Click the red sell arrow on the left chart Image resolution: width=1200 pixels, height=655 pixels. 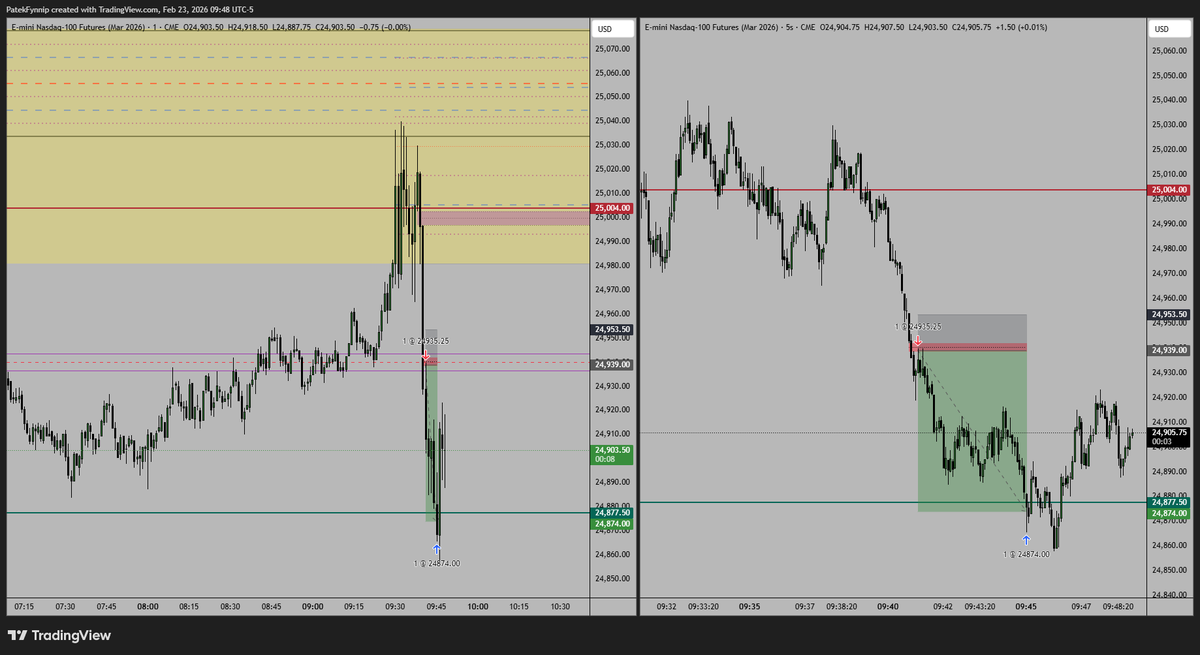pos(425,355)
